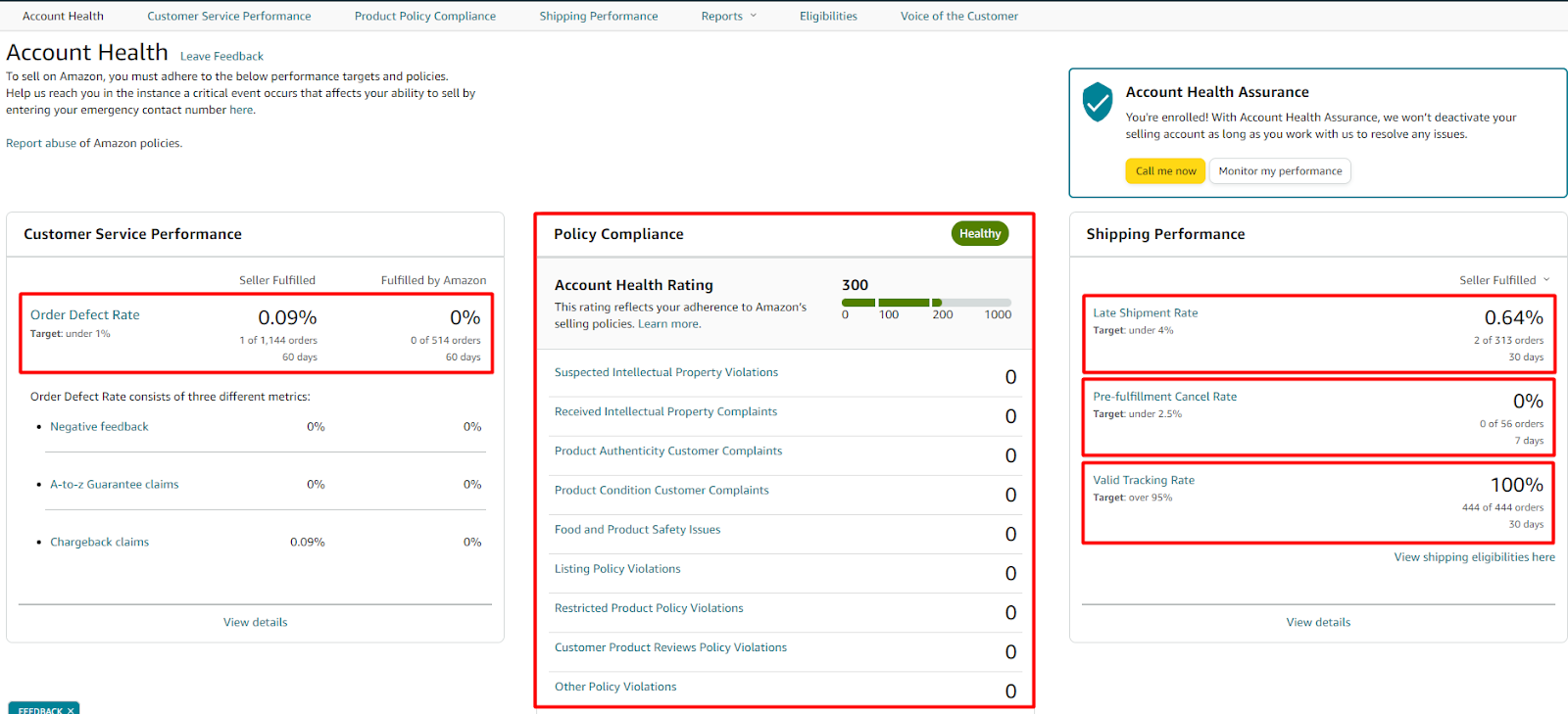Open the Chargeback claims metric
This screenshot has width=1568, height=714.
click(x=99, y=543)
